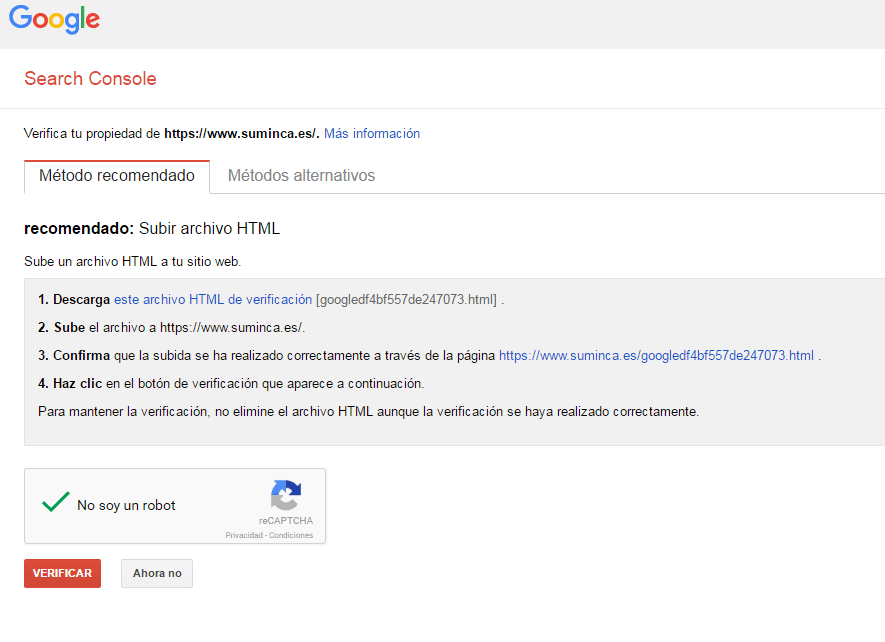Screen dimensions: 885x642
Task: Open the suminca.es googledf4bf557de247073.html confirmation URL
Action: click(x=656, y=355)
